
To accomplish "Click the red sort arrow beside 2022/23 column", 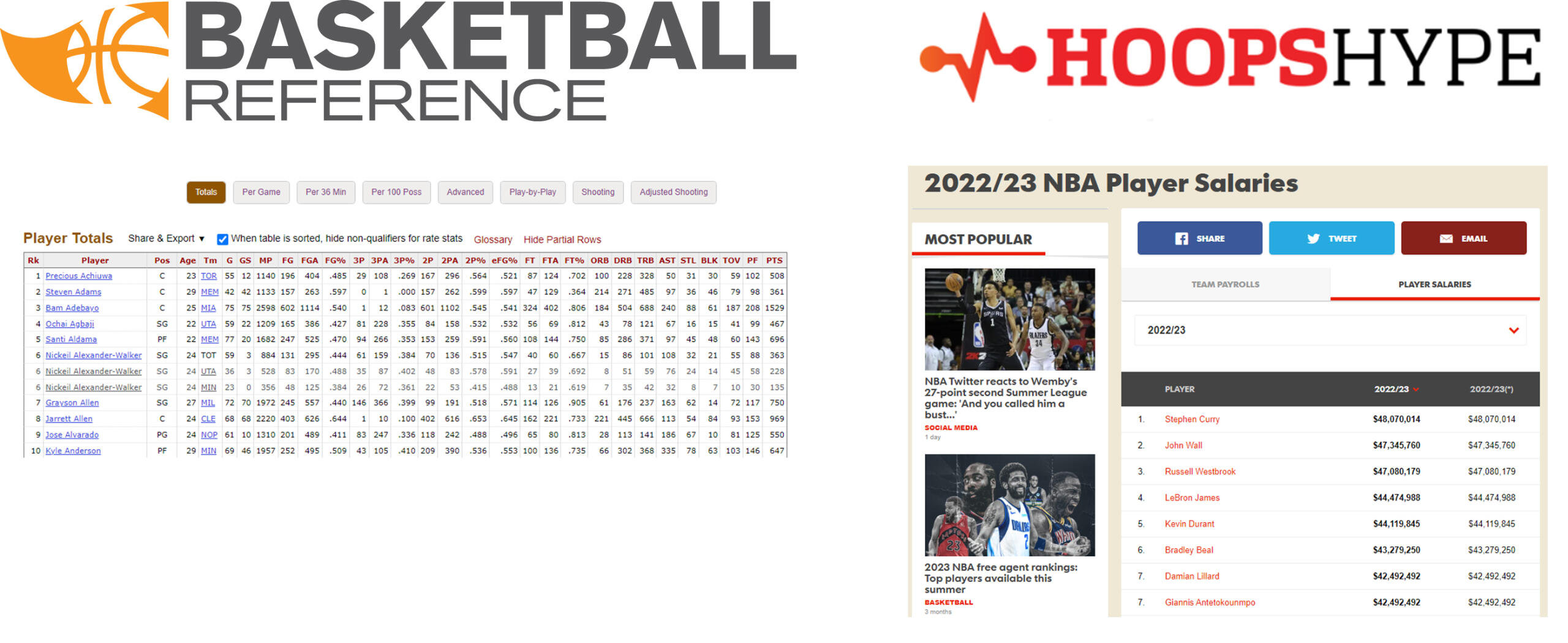I will (x=1415, y=389).
